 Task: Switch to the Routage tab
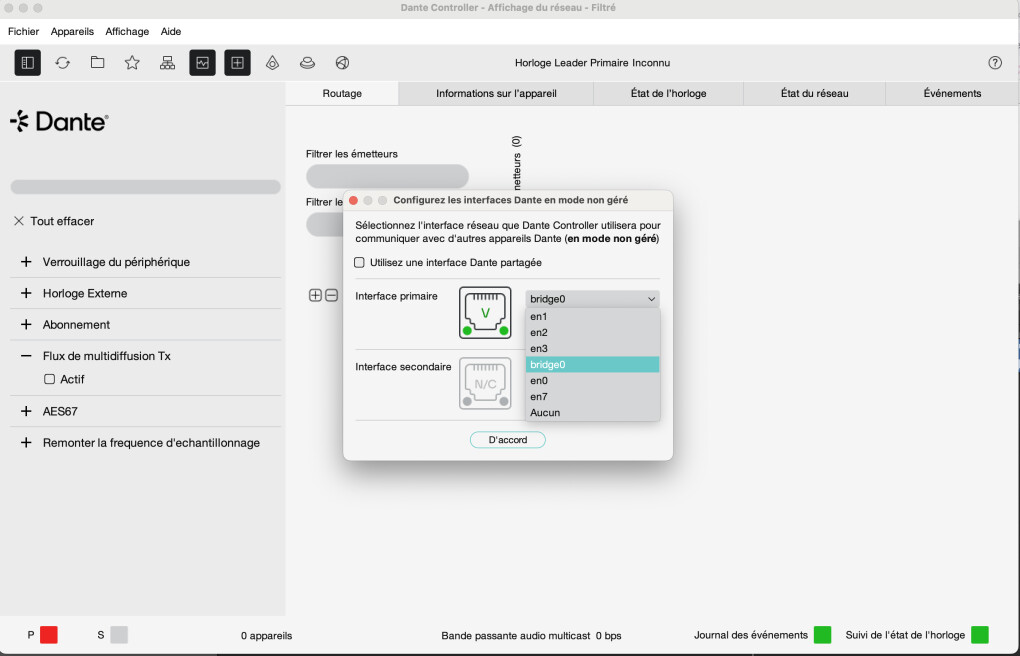[x=342, y=93]
